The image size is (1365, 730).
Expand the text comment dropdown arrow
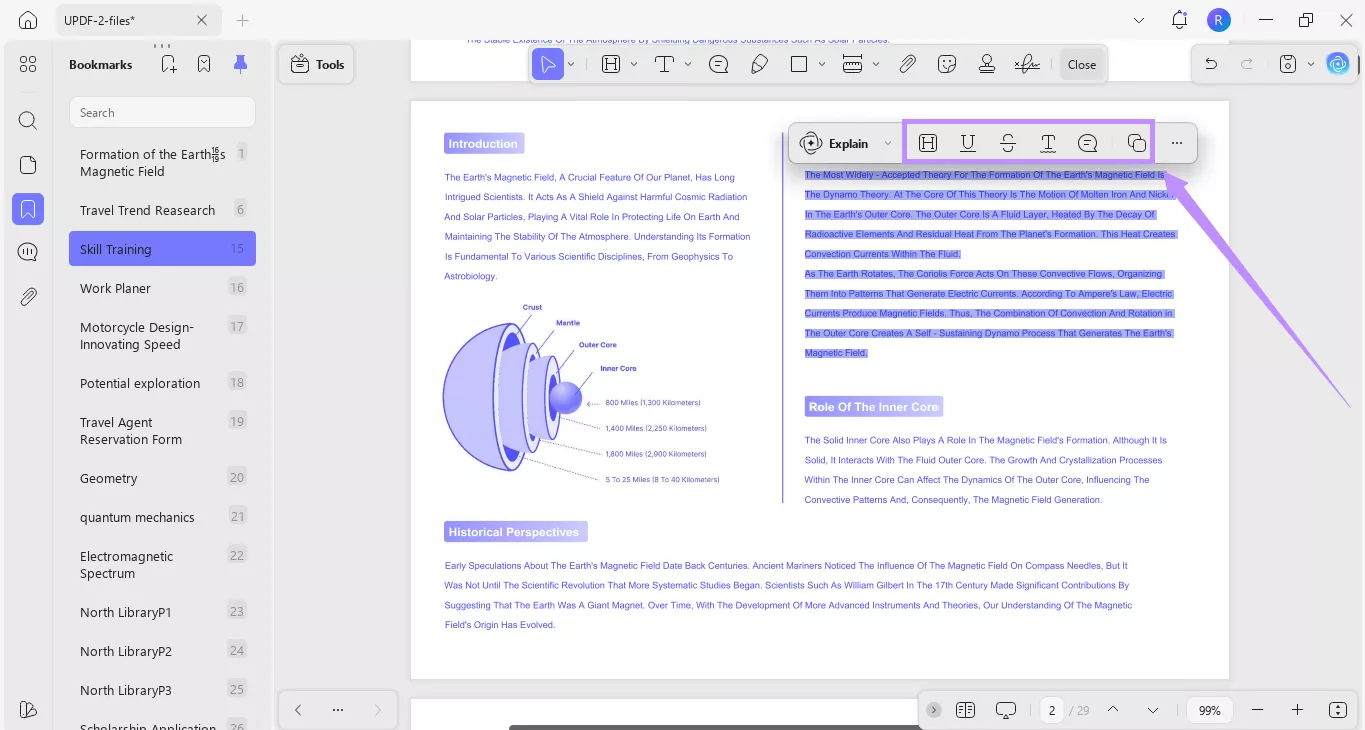[688, 64]
